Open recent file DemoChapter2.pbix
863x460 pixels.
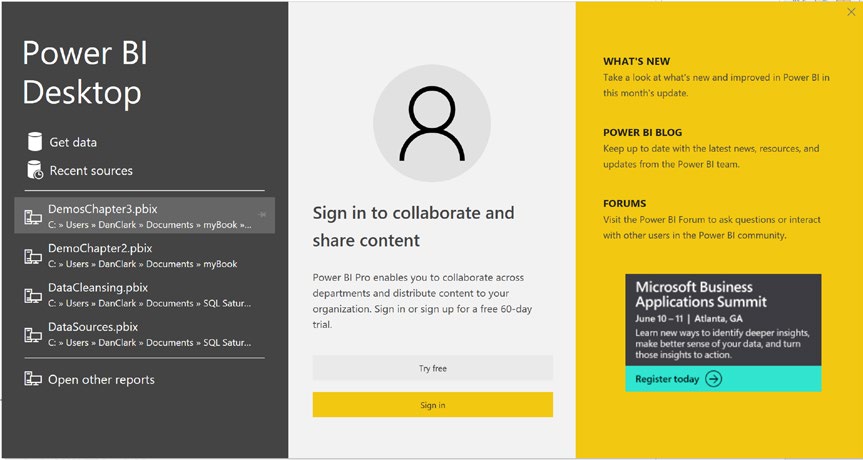[144, 255]
